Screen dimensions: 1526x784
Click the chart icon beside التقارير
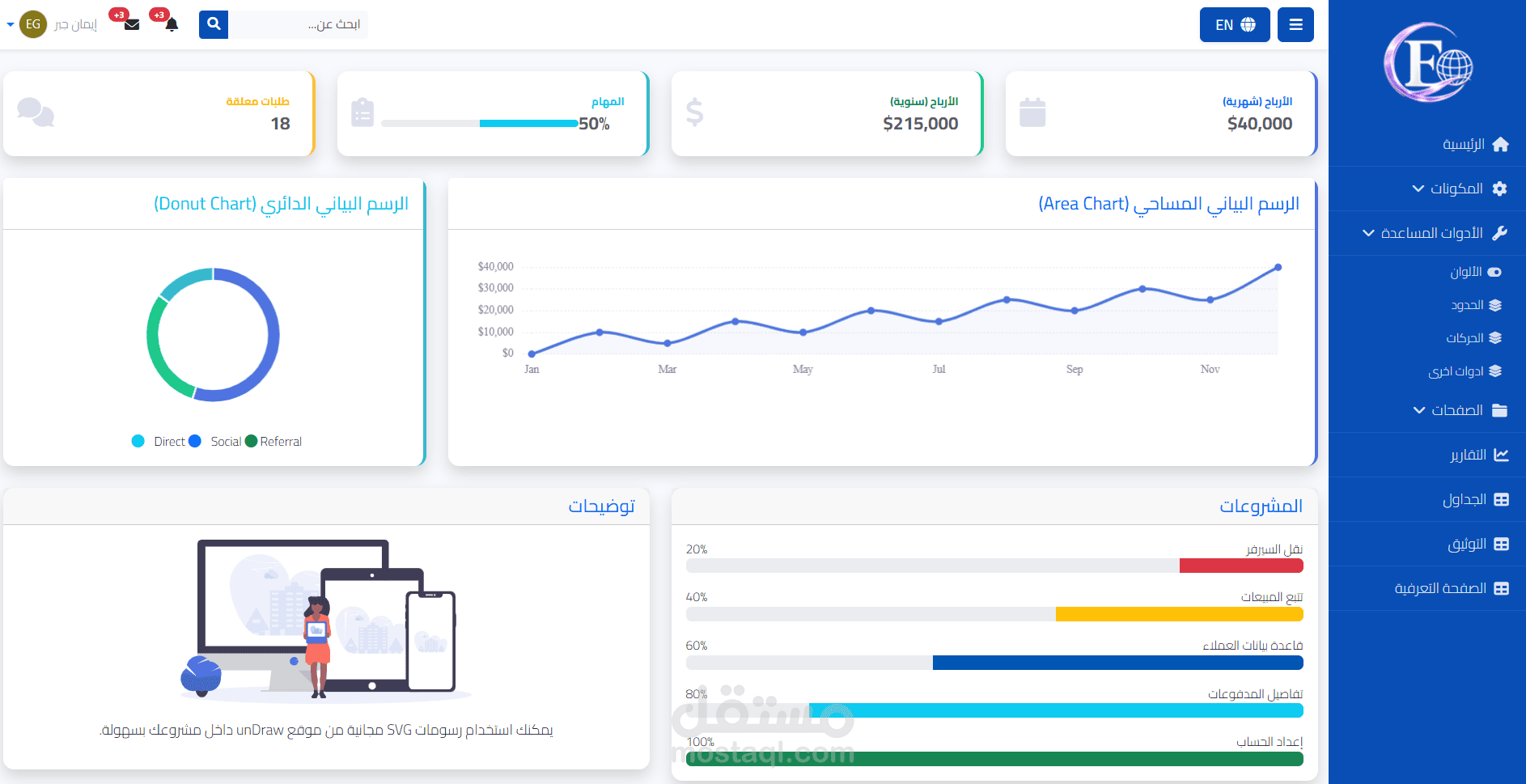pyautogui.click(x=1501, y=455)
